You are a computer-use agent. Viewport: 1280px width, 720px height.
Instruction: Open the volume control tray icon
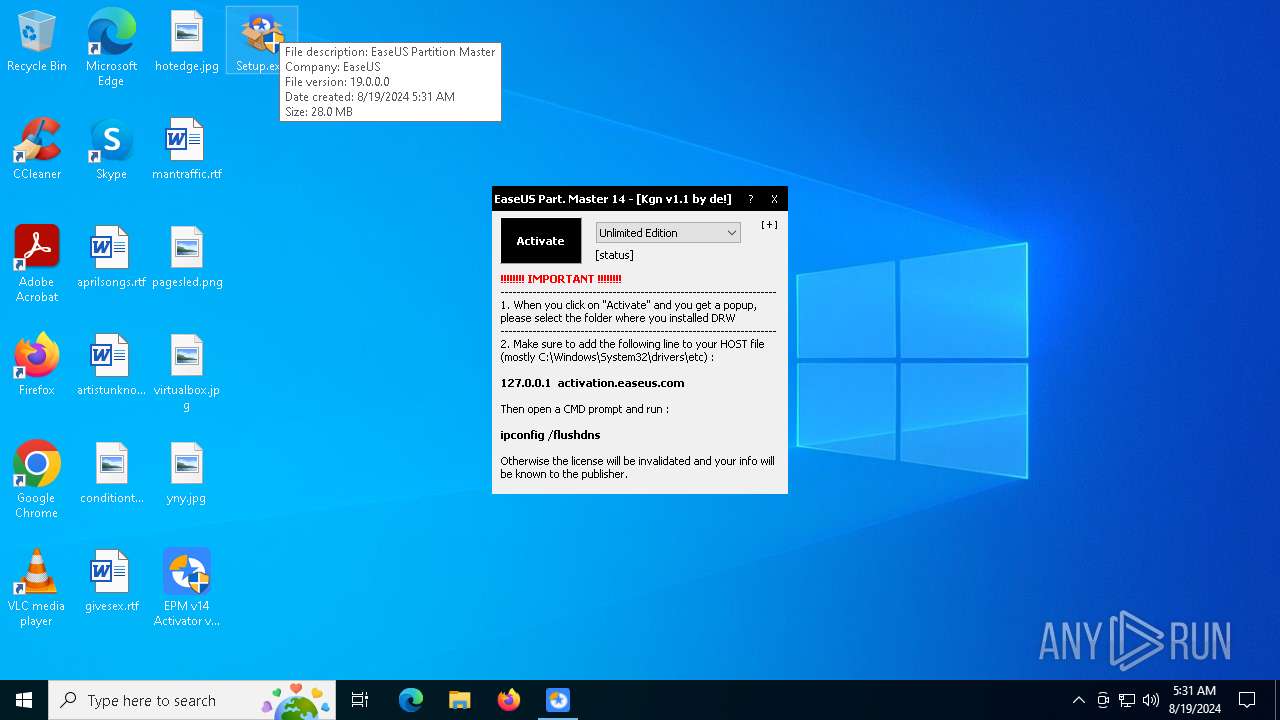[1151, 700]
